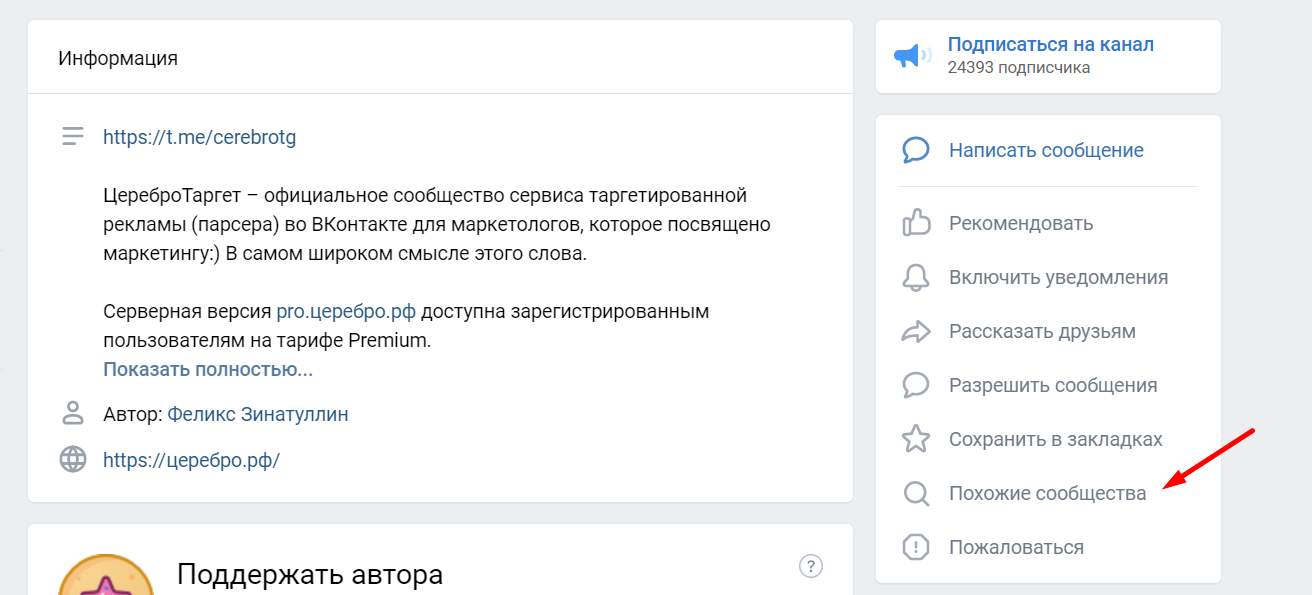Click the magnifier similar communities icon

coord(916,493)
